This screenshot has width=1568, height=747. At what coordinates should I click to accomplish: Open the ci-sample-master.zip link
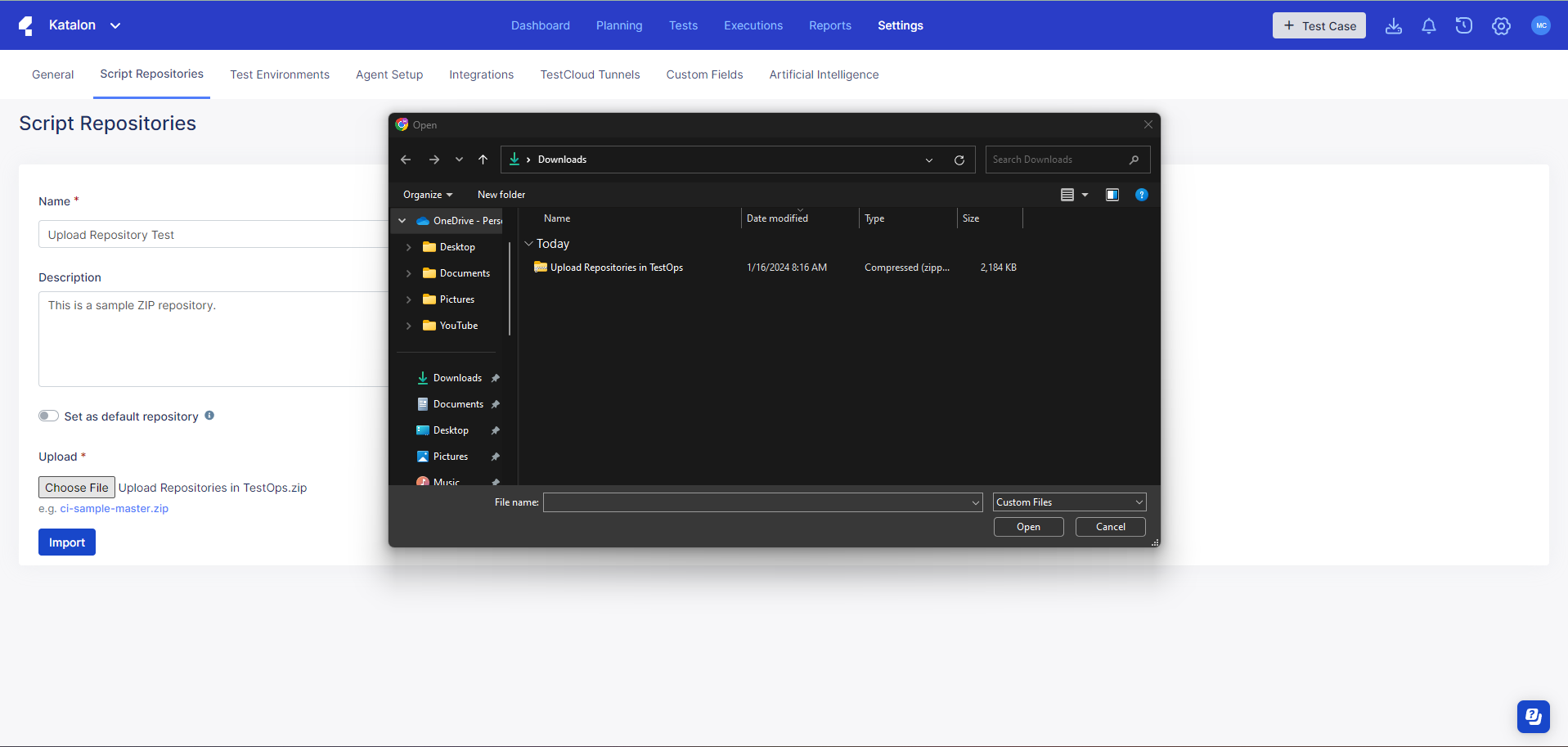(114, 509)
